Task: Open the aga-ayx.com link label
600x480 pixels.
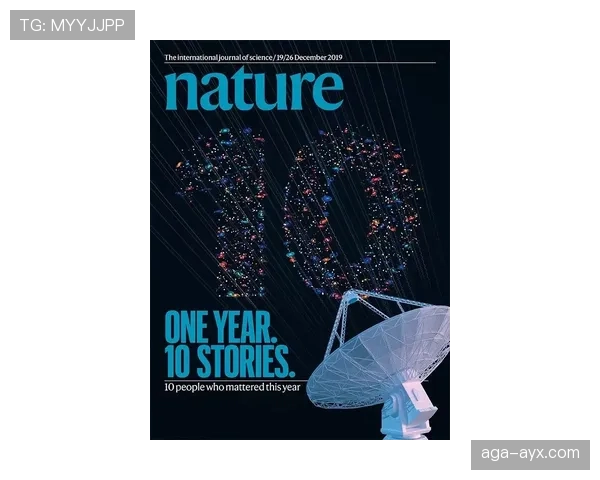Action: 530,454
